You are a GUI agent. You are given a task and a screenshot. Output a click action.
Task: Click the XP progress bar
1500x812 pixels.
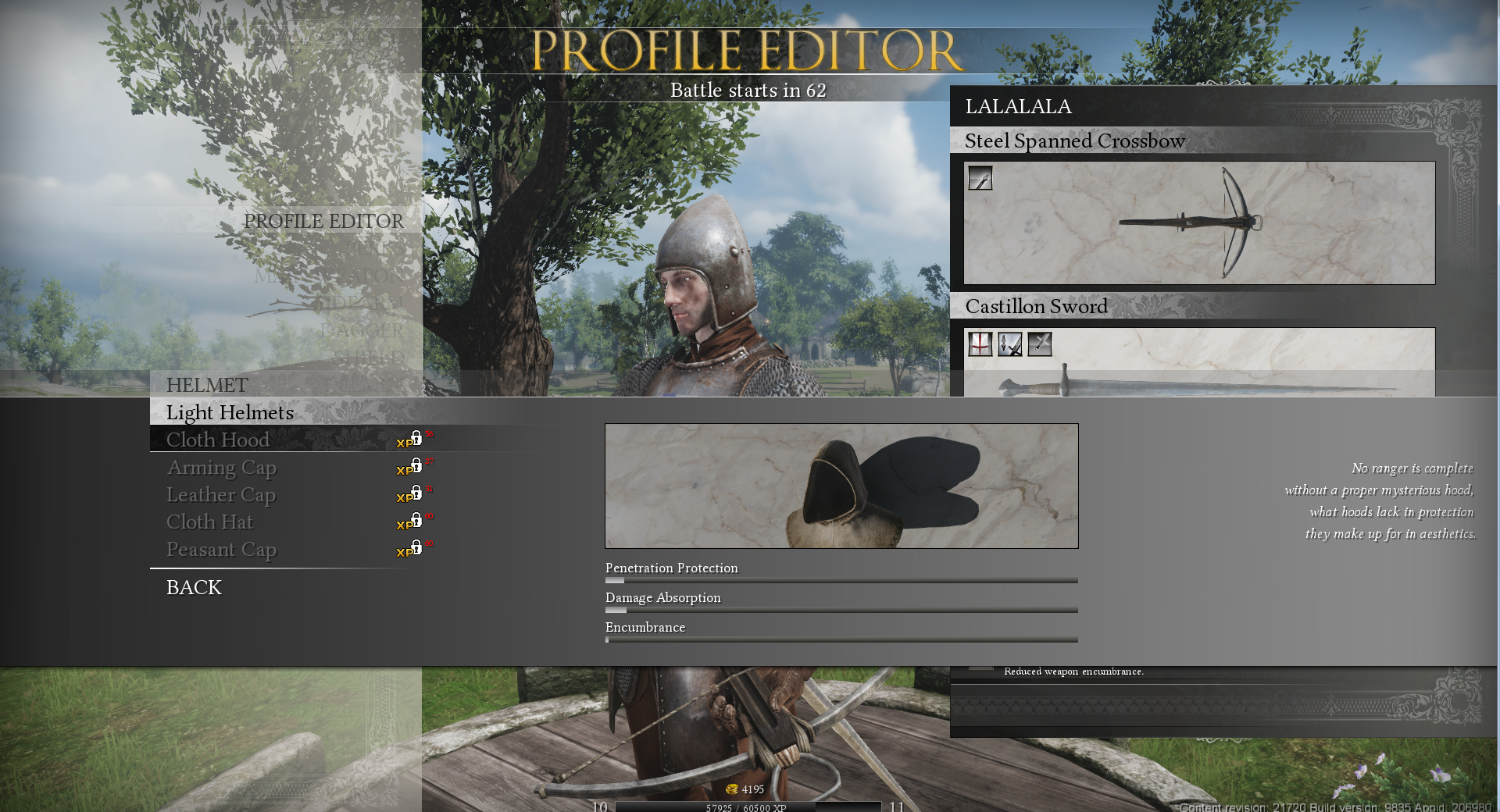[x=747, y=807]
